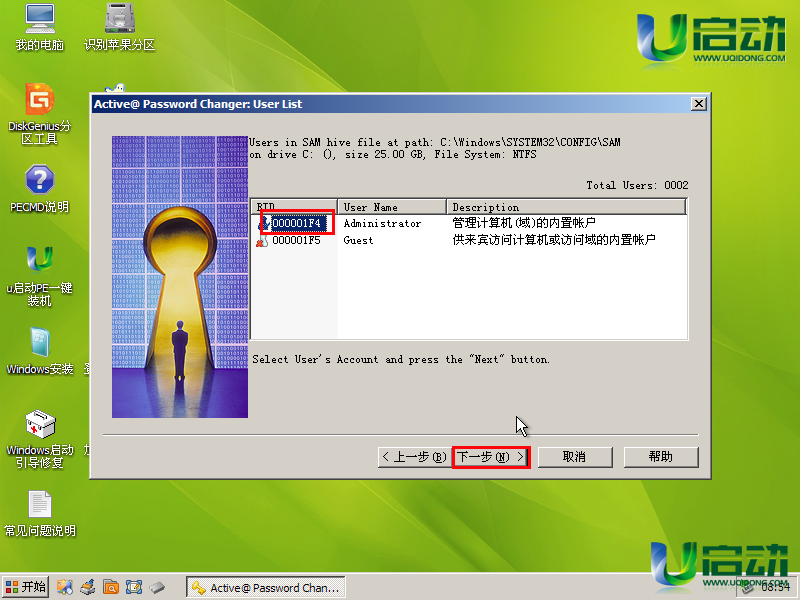Image resolution: width=800 pixels, height=600 pixels.
Task: Launch DiskGenius分区工具 from the desktop
Action: click(x=40, y=114)
